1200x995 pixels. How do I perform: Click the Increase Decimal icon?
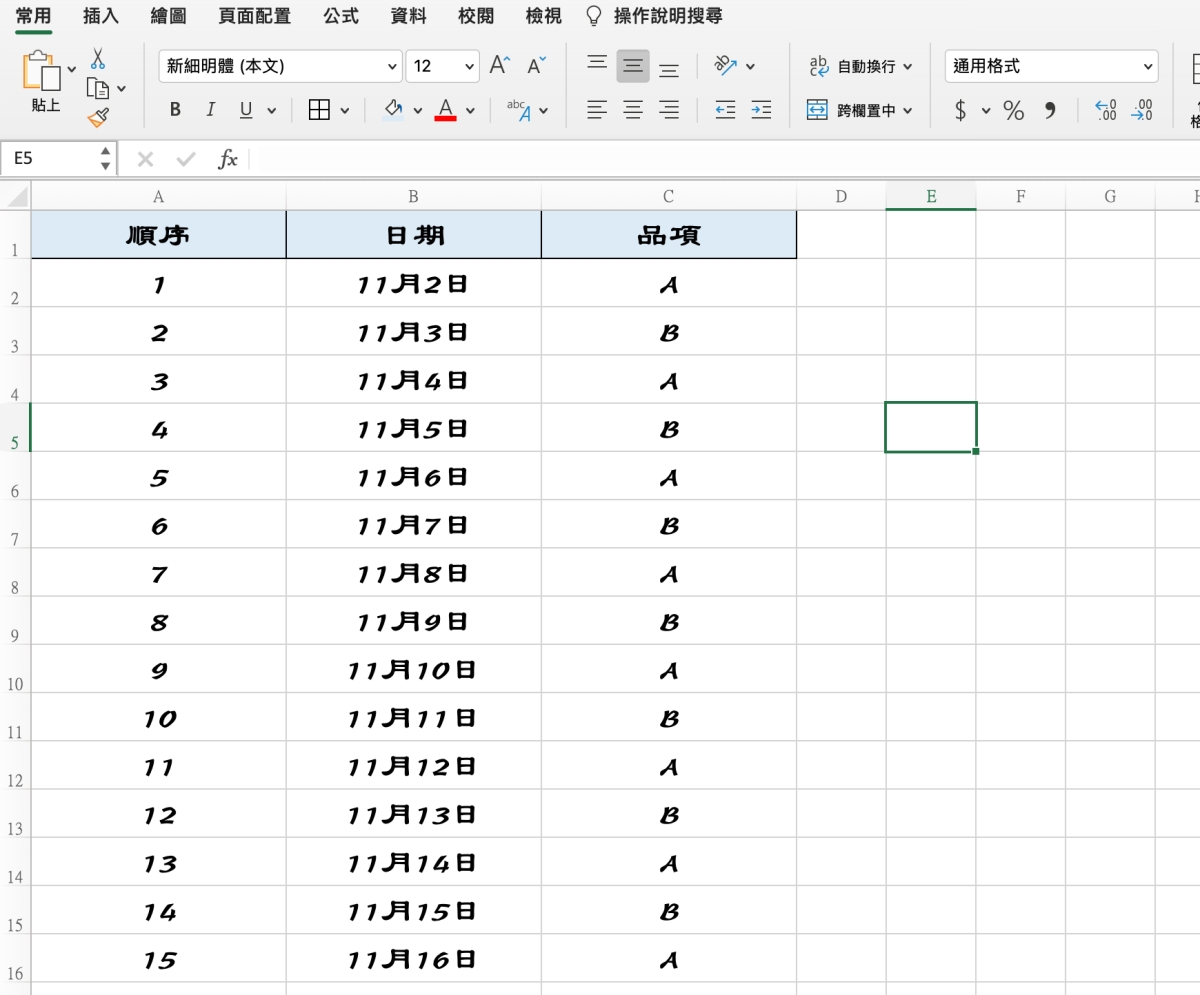(1106, 110)
